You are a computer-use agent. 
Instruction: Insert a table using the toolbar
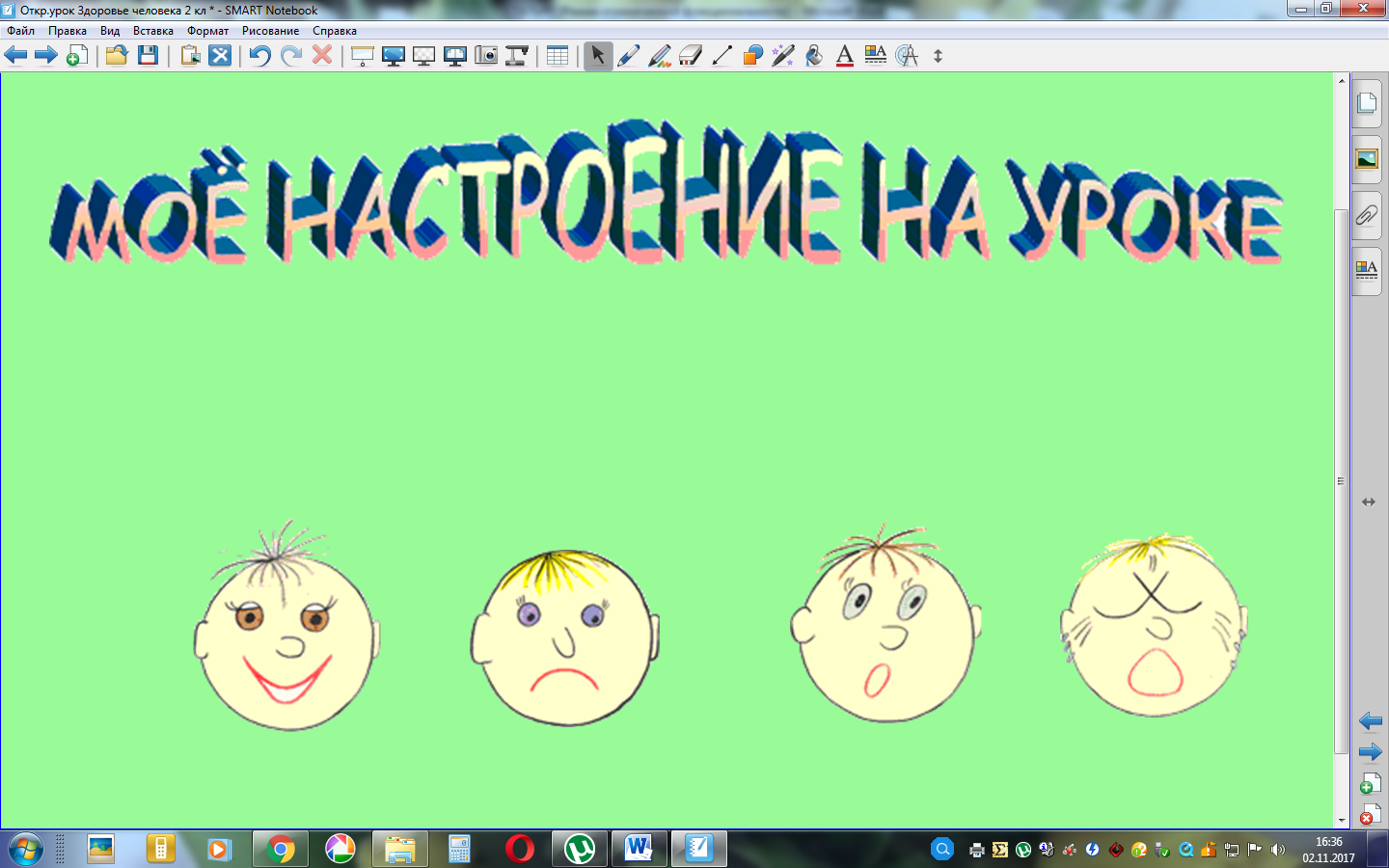point(558,56)
